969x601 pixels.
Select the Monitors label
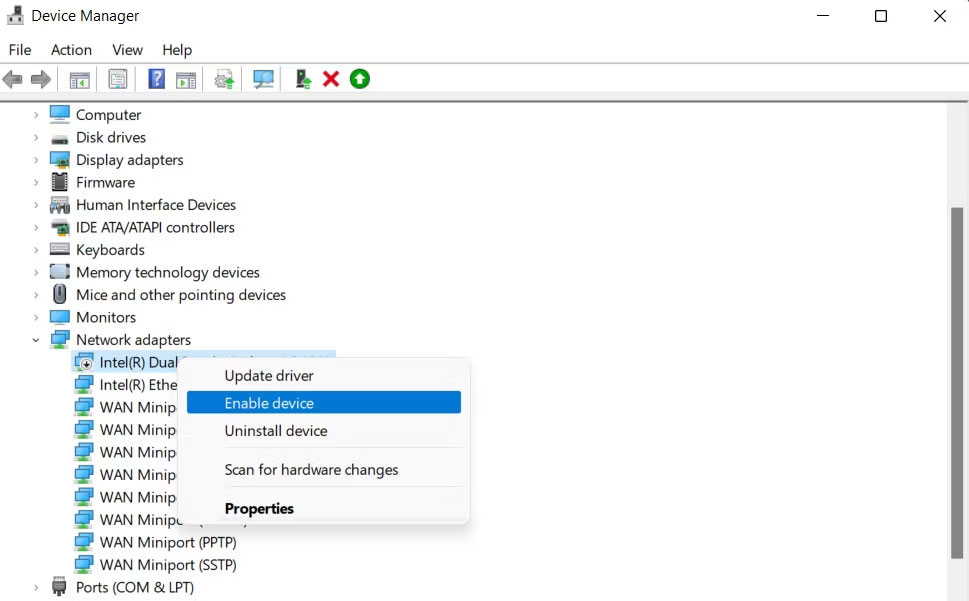(x=106, y=317)
